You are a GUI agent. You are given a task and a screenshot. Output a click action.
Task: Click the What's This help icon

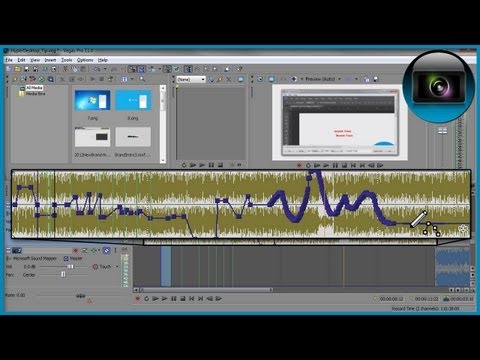[239, 69]
